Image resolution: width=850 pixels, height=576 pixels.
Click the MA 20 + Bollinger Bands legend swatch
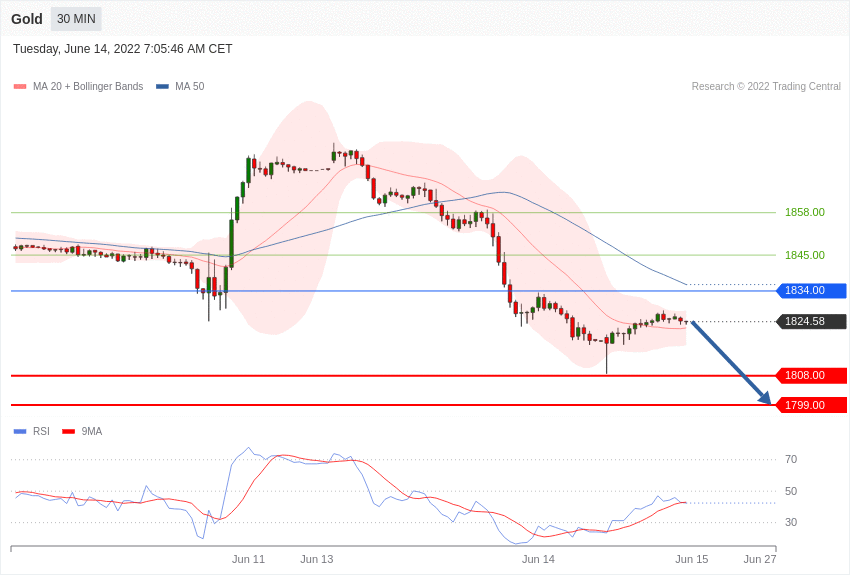pos(20,87)
